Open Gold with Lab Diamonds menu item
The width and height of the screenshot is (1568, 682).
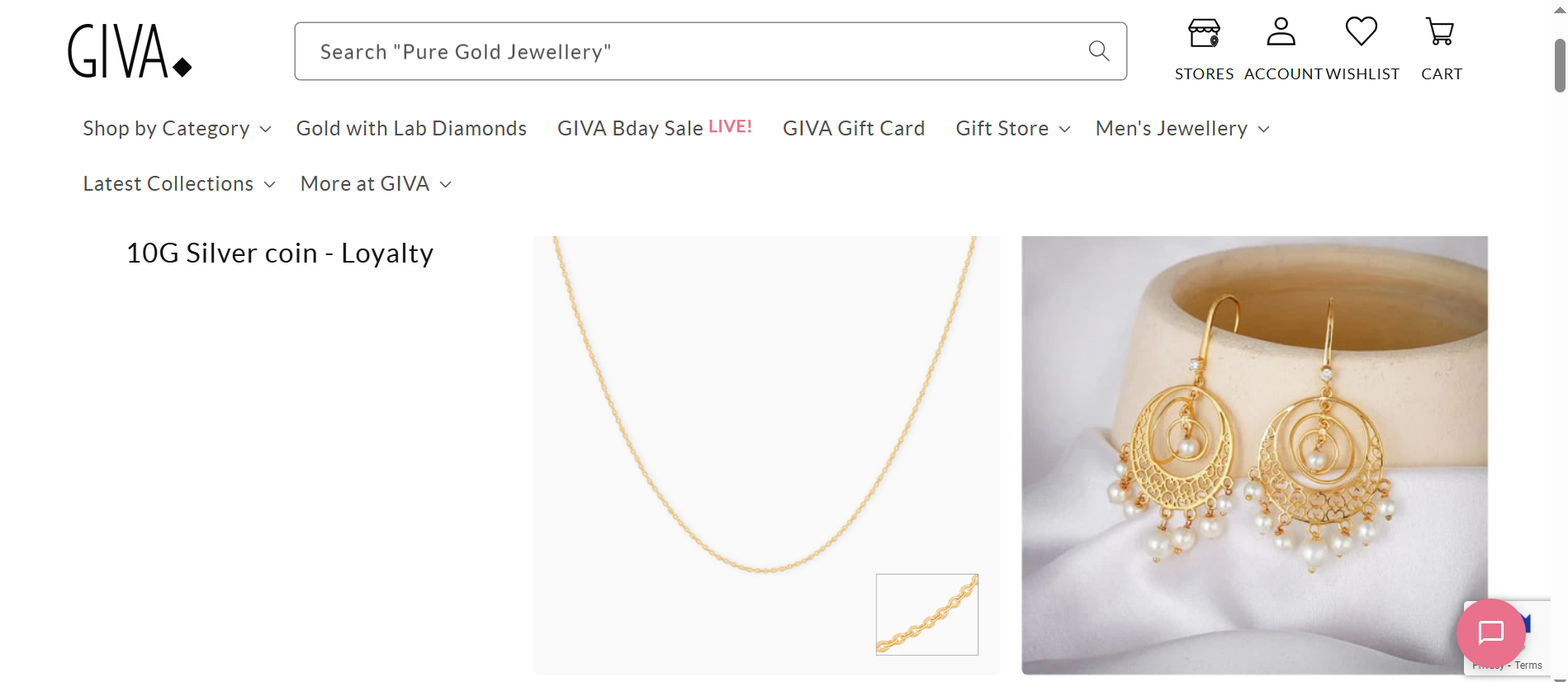coord(411,129)
